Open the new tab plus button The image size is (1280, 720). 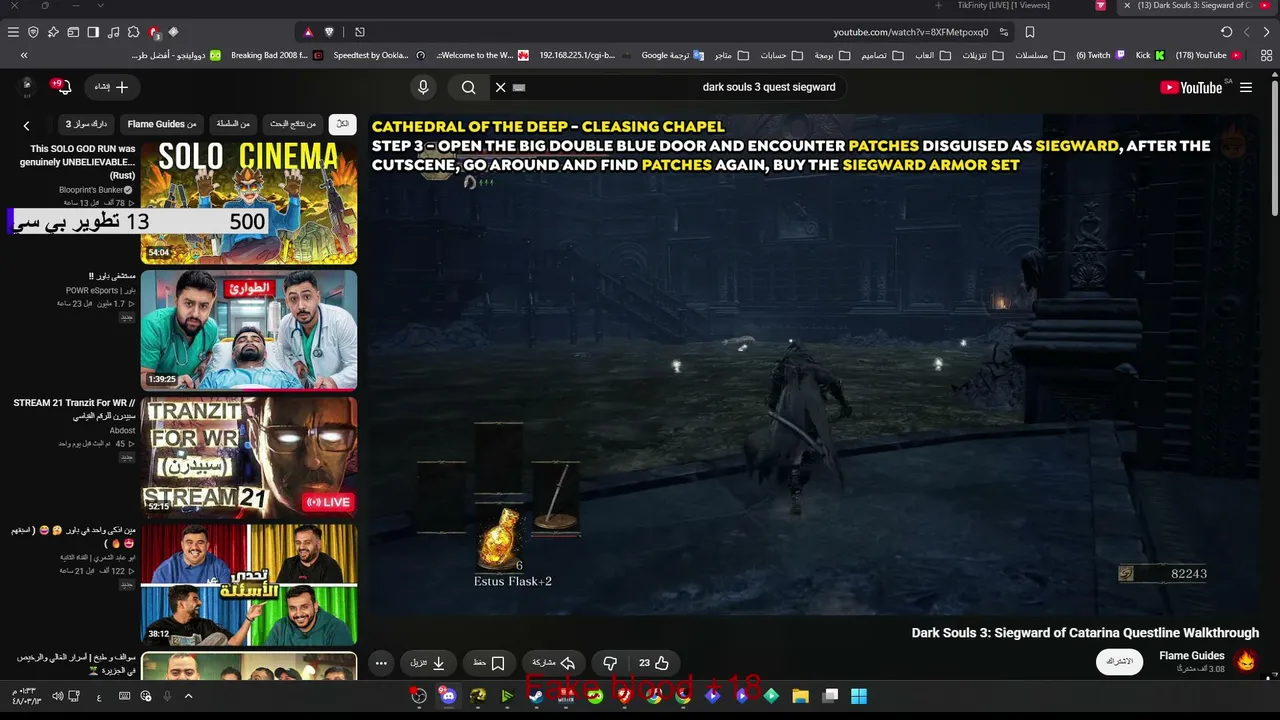point(938,6)
